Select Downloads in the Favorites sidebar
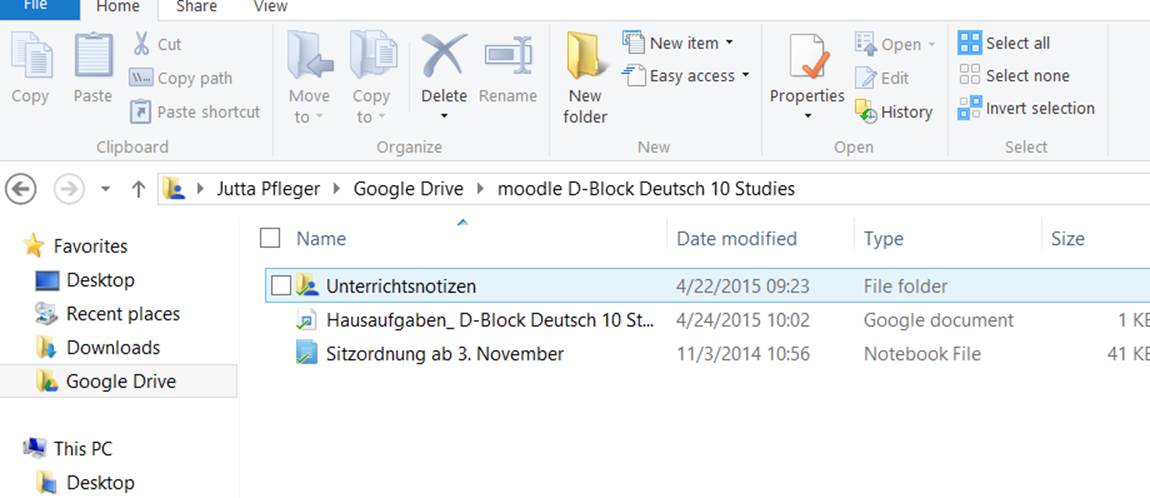 point(112,347)
